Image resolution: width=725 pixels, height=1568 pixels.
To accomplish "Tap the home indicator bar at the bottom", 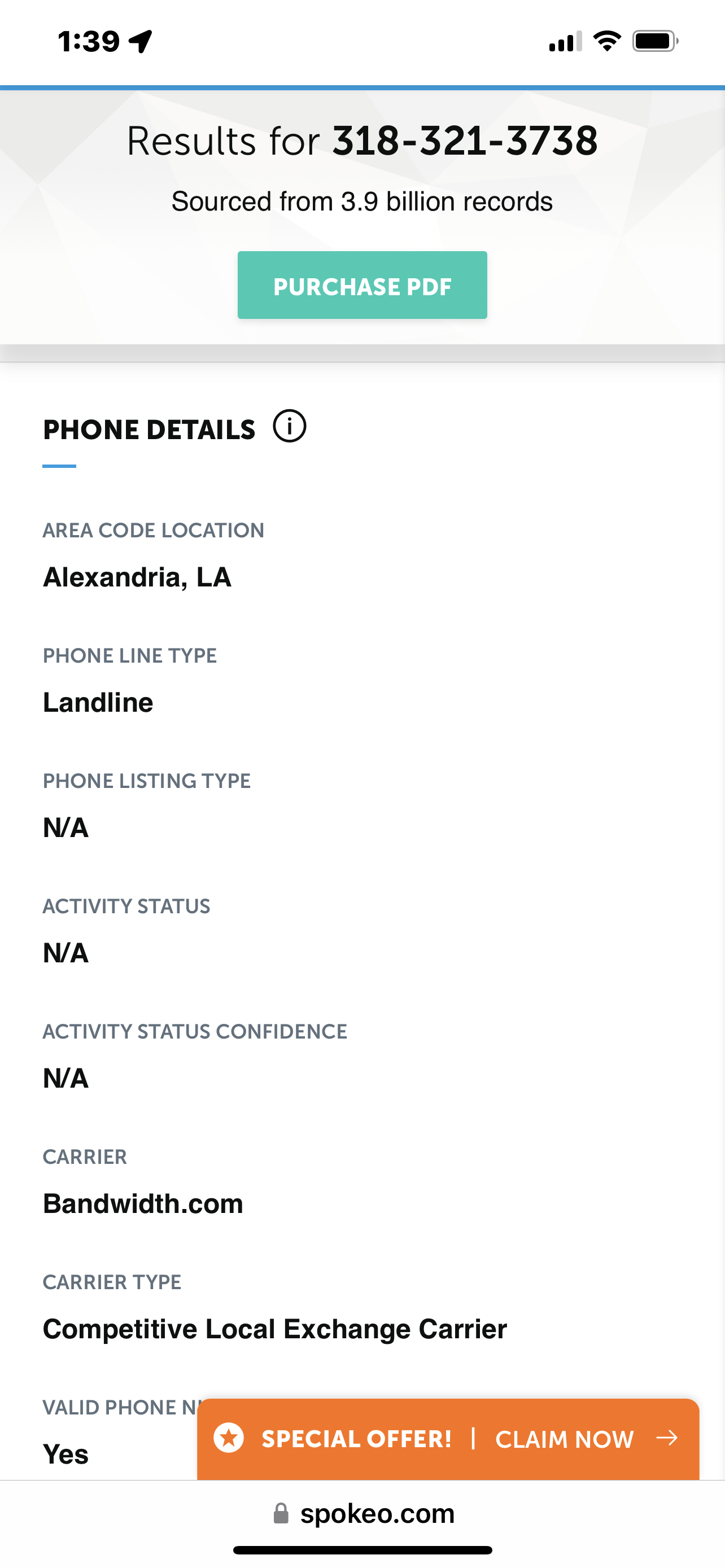I will pos(362,1550).
